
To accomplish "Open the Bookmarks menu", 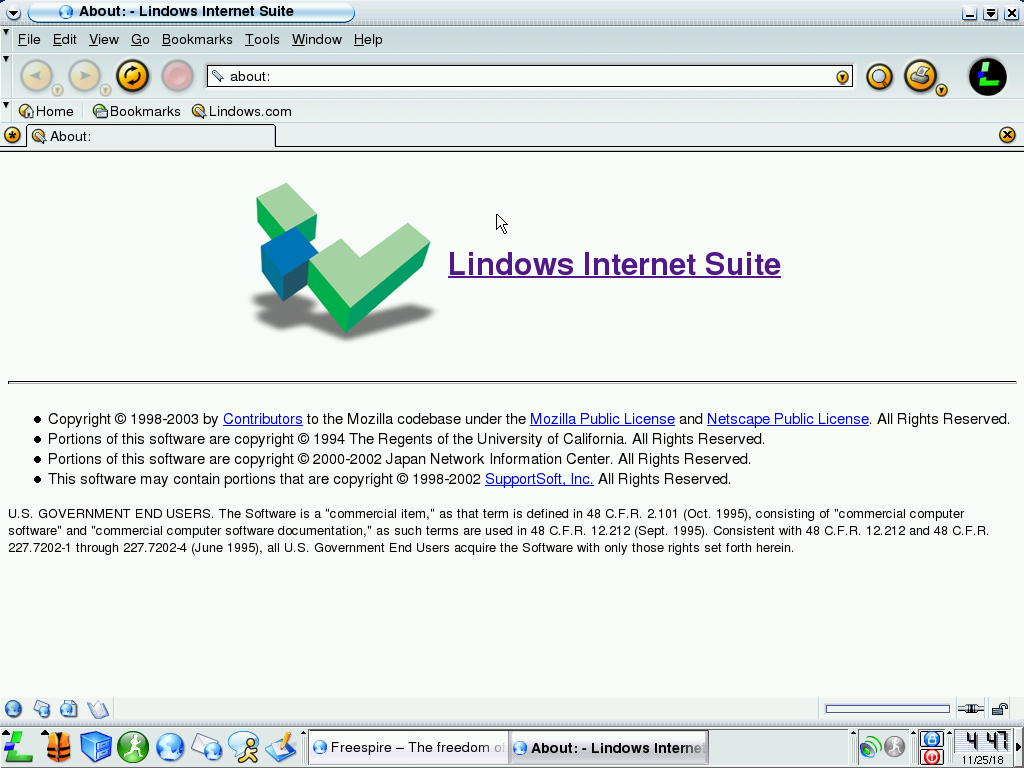I will 197,39.
